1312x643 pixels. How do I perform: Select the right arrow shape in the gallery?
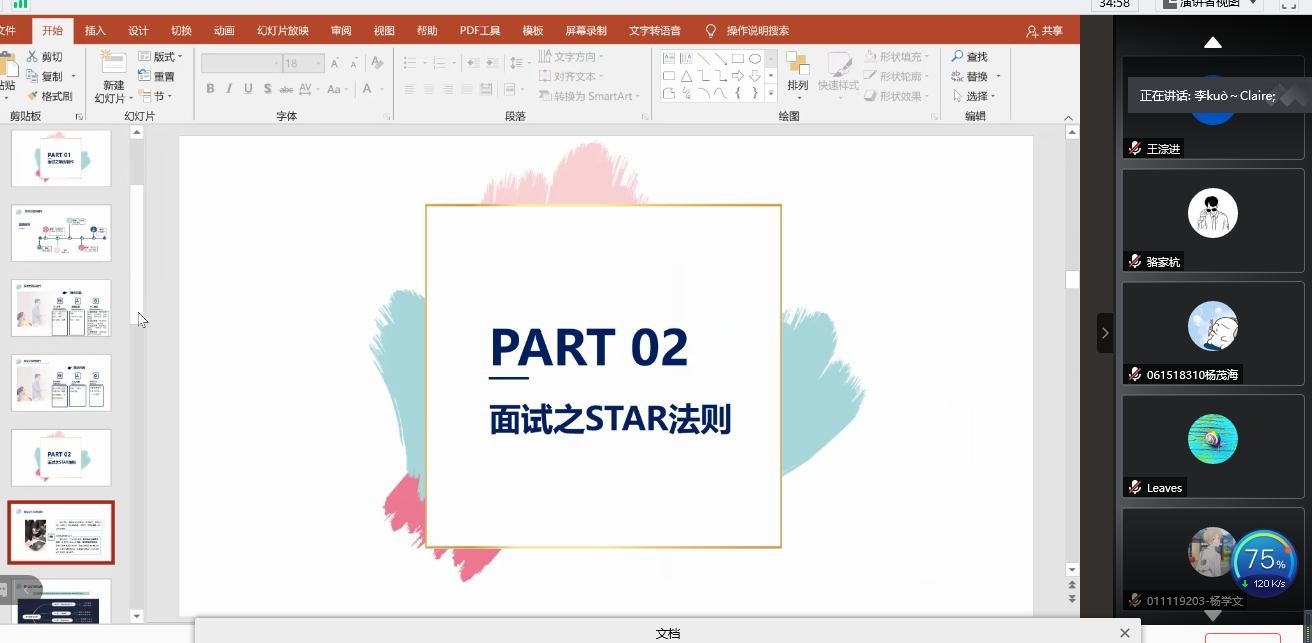tap(737, 76)
